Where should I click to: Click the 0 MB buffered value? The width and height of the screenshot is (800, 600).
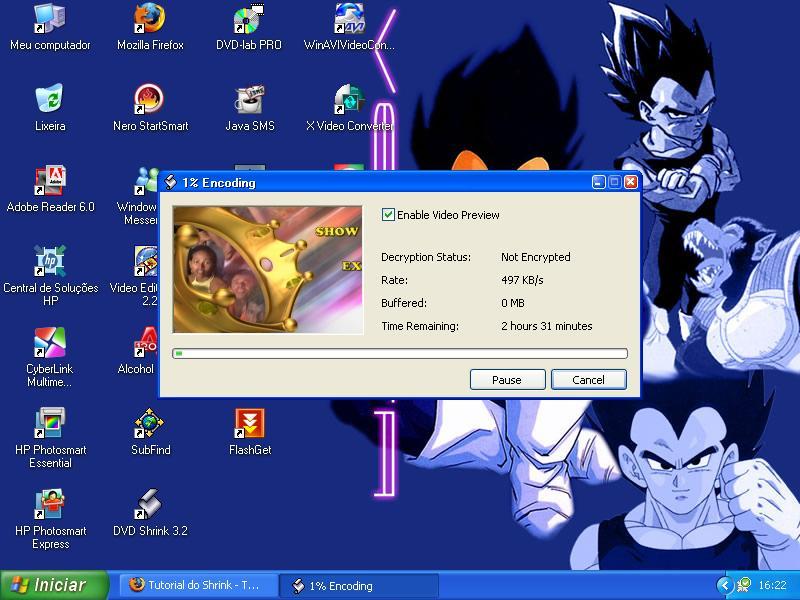pyautogui.click(x=513, y=303)
